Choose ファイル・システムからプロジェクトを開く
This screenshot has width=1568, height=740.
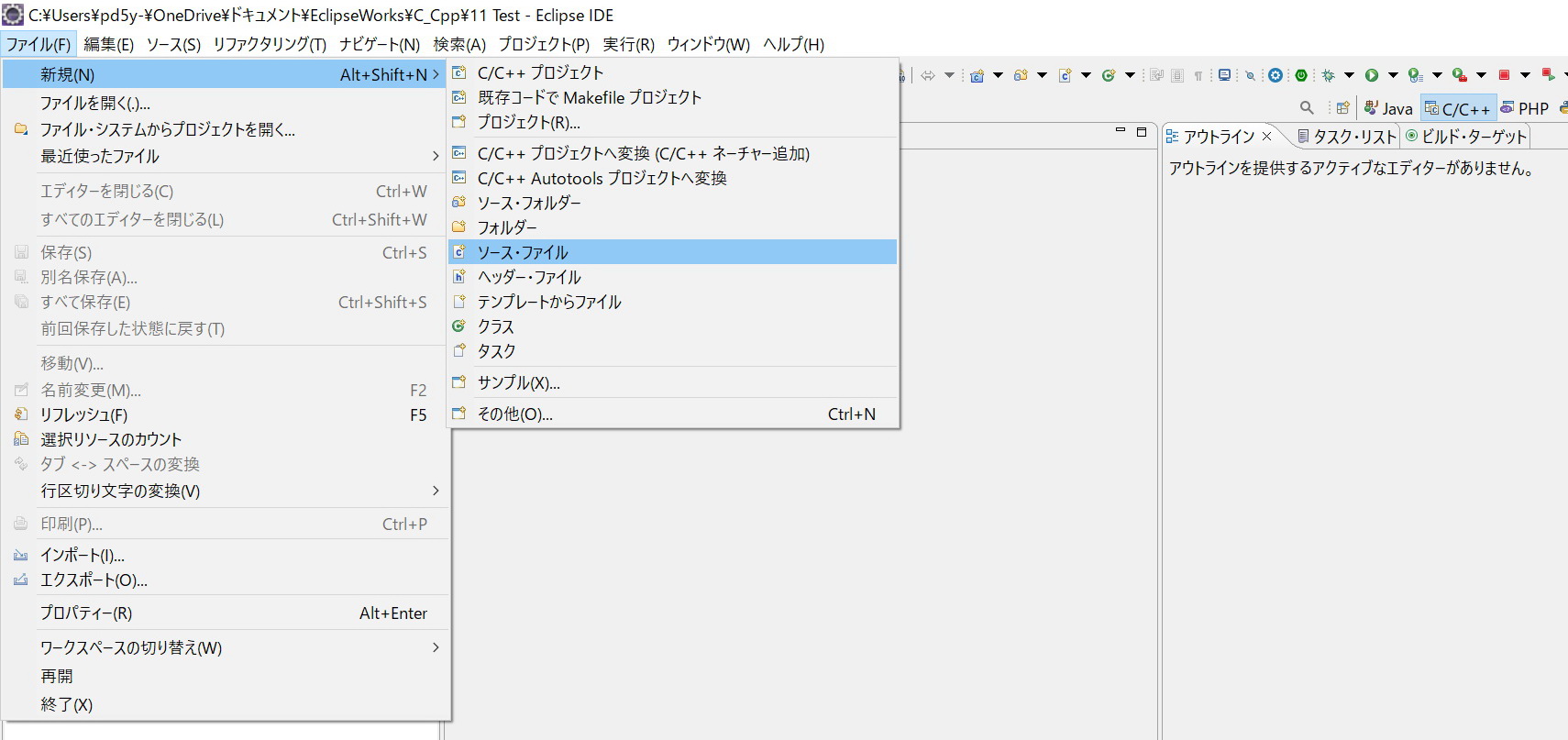226,129
